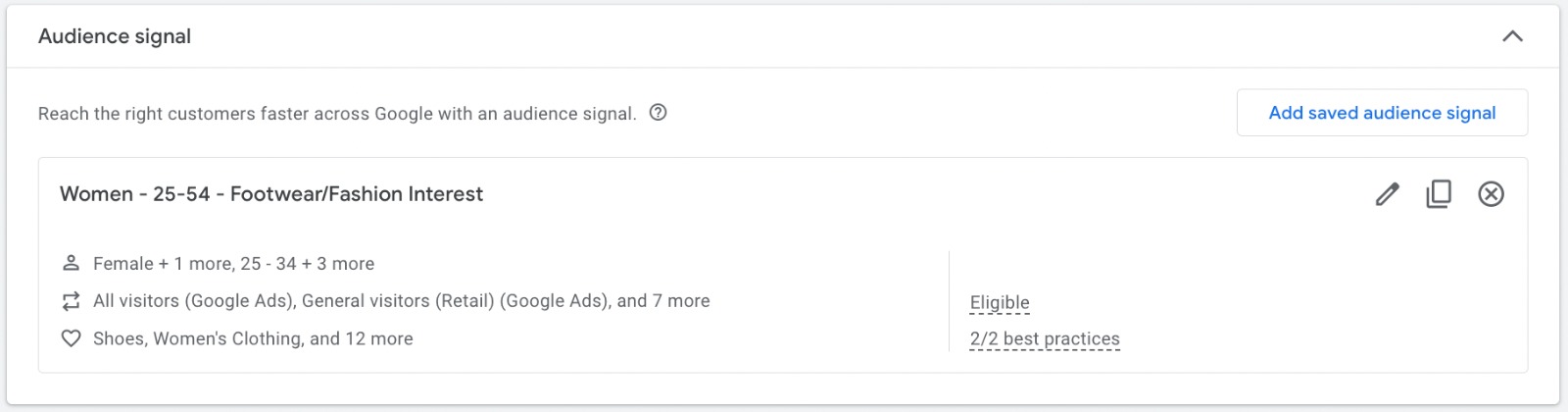The height and width of the screenshot is (412, 1568).
Task: Click General visitors (Retail) (Google Ads) text
Action: click(455, 301)
